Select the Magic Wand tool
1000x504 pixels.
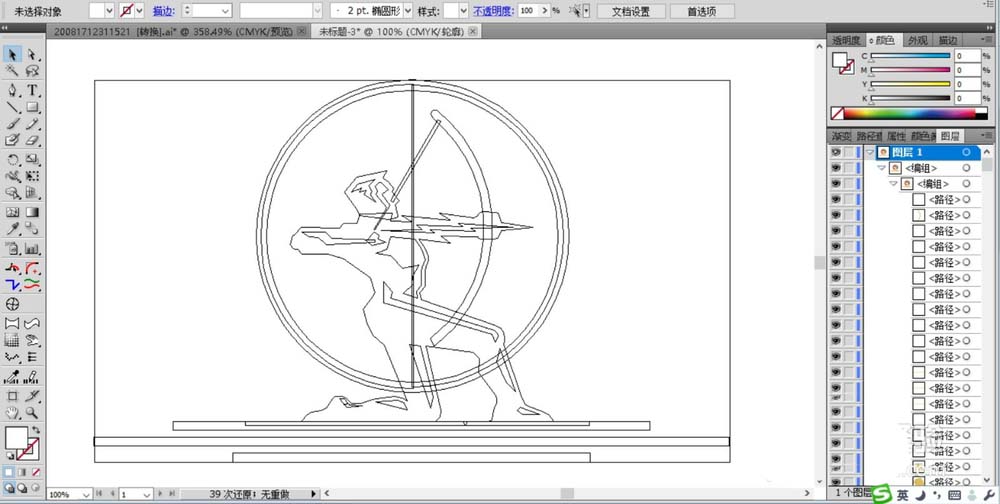click(x=12, y=71)
